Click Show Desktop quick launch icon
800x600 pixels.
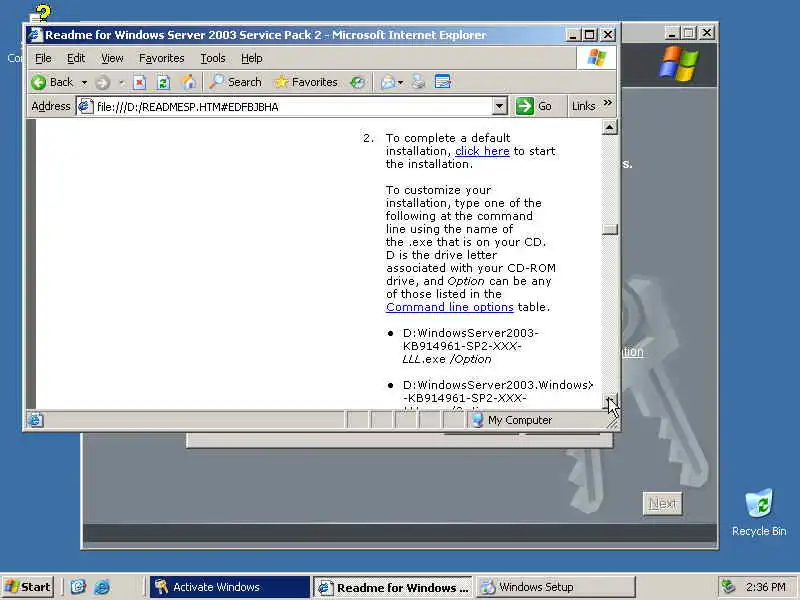(x=78, y=587)
